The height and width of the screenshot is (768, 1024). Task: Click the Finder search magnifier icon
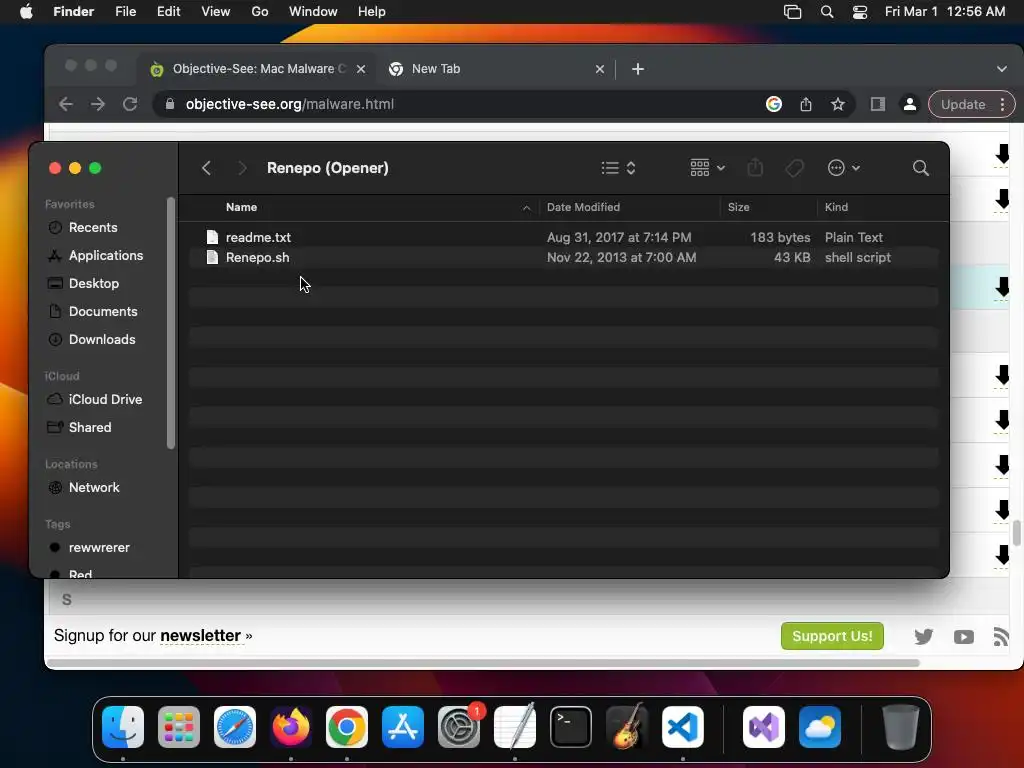921,168
